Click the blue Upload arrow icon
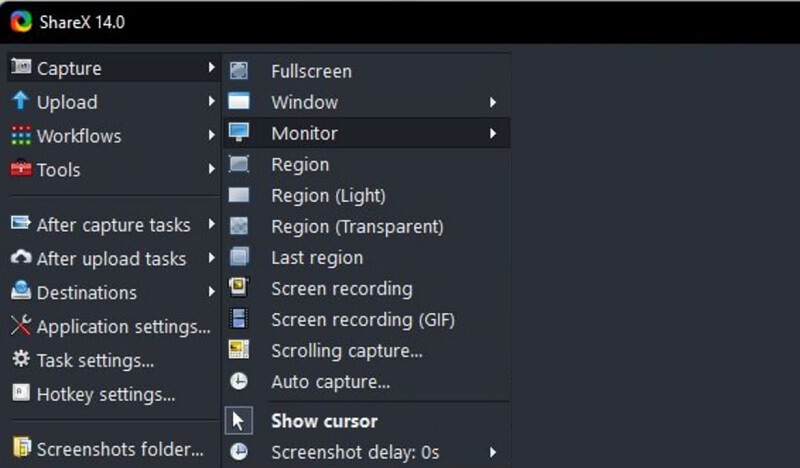Image resolution: width=800 pixels, height=468 pixels. click(x=20, y=101)
